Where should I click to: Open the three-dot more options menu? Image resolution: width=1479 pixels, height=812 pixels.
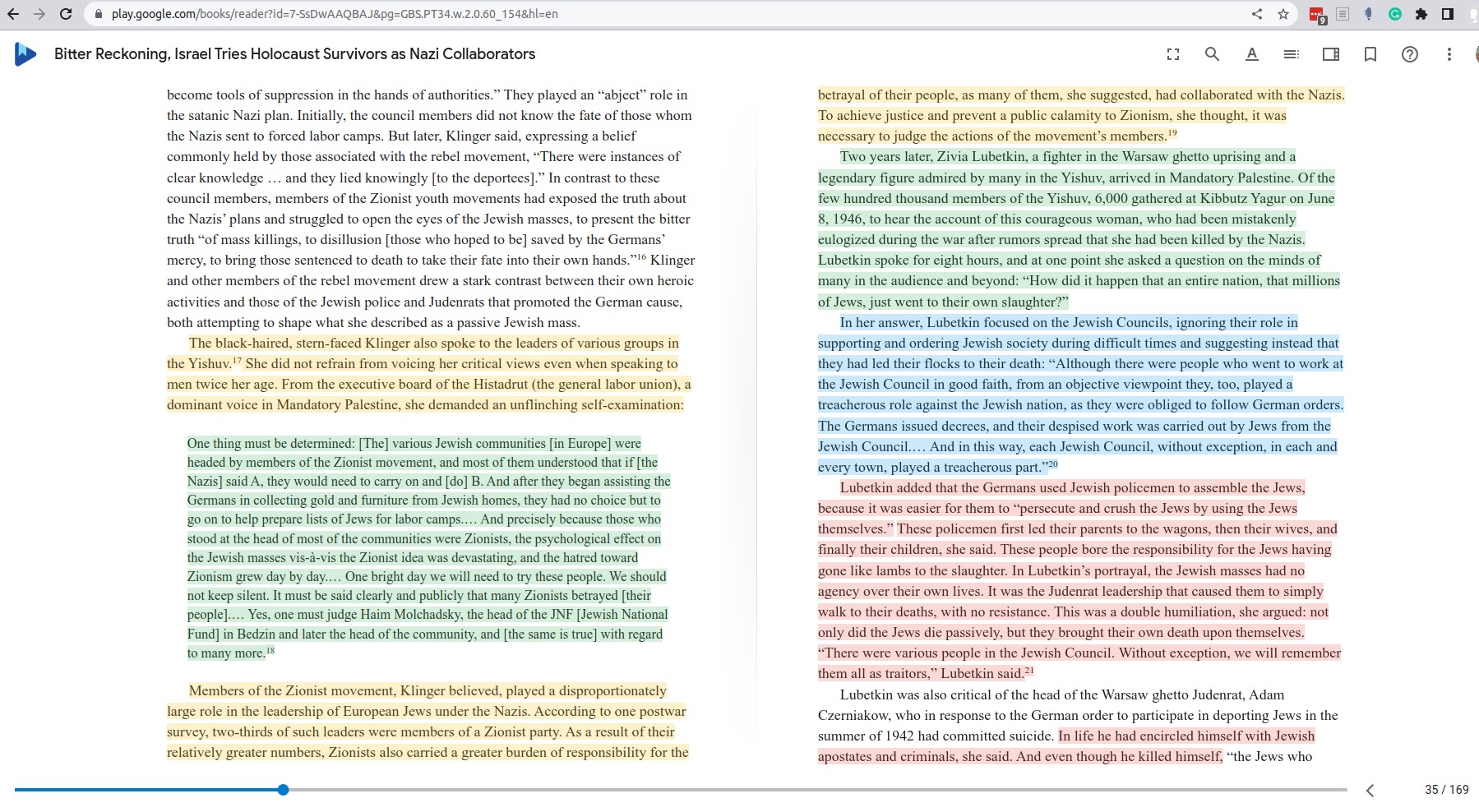click(1449, 54)
